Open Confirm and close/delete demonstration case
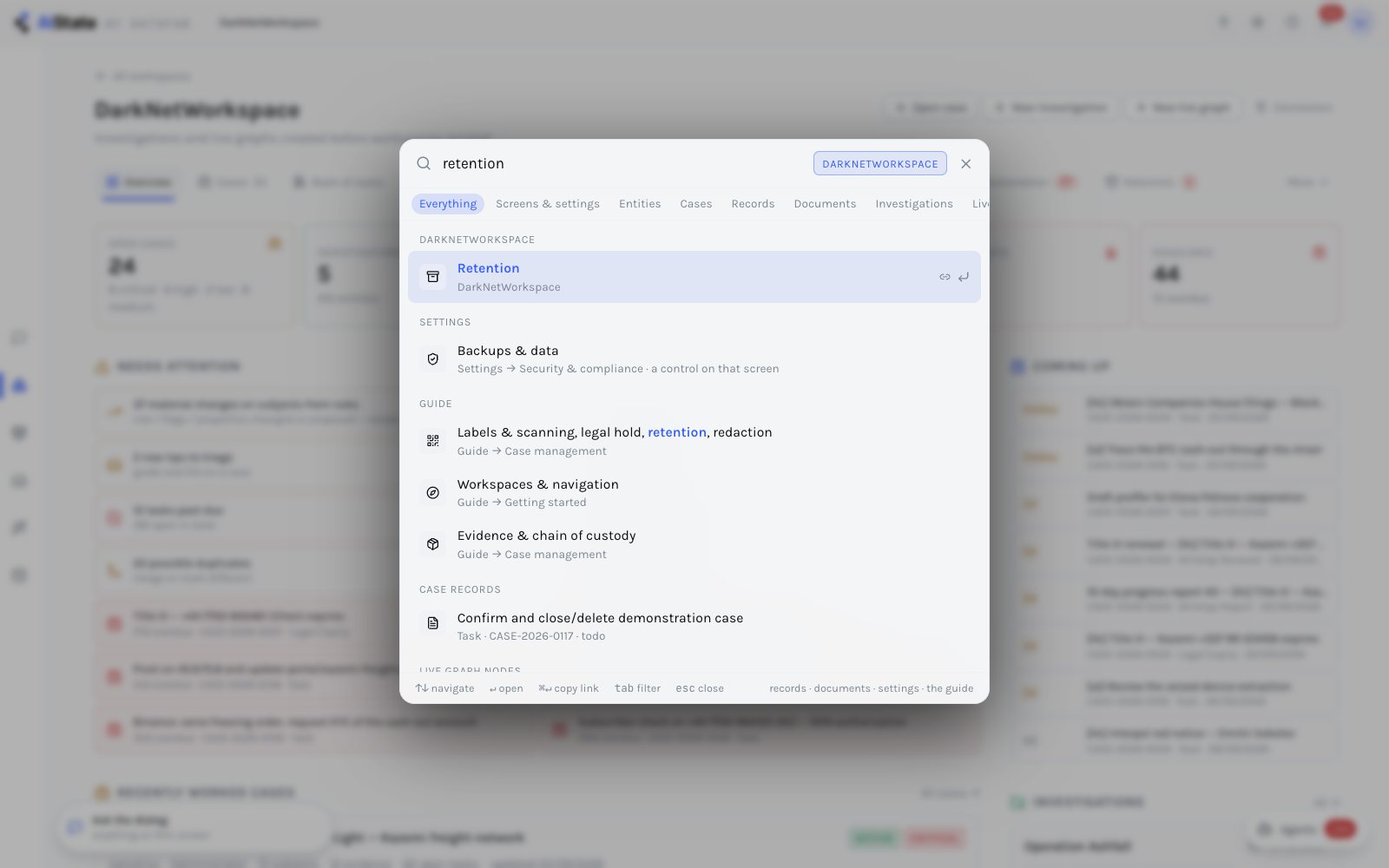 694,627
